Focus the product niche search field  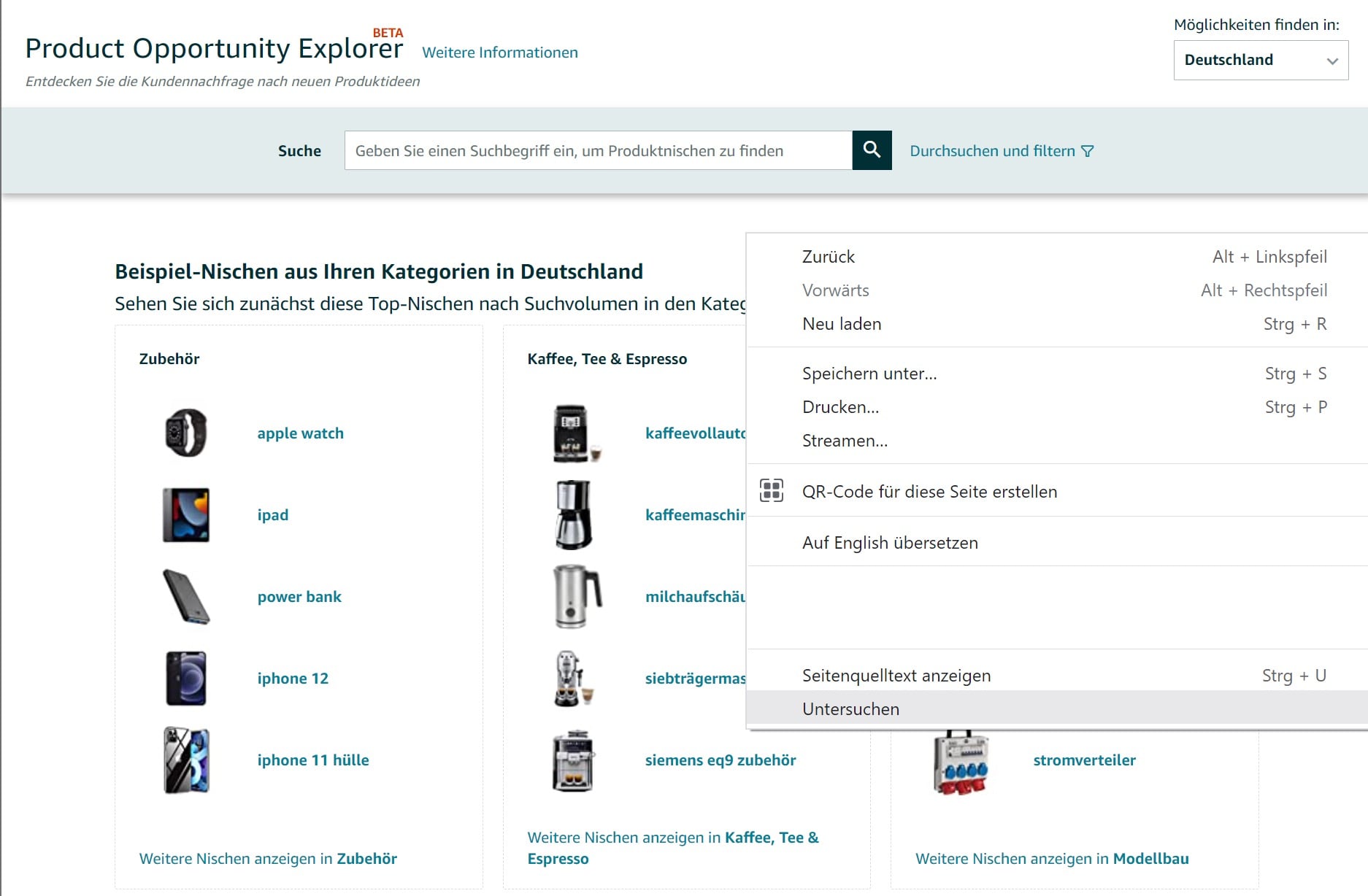tap(599, 150)
